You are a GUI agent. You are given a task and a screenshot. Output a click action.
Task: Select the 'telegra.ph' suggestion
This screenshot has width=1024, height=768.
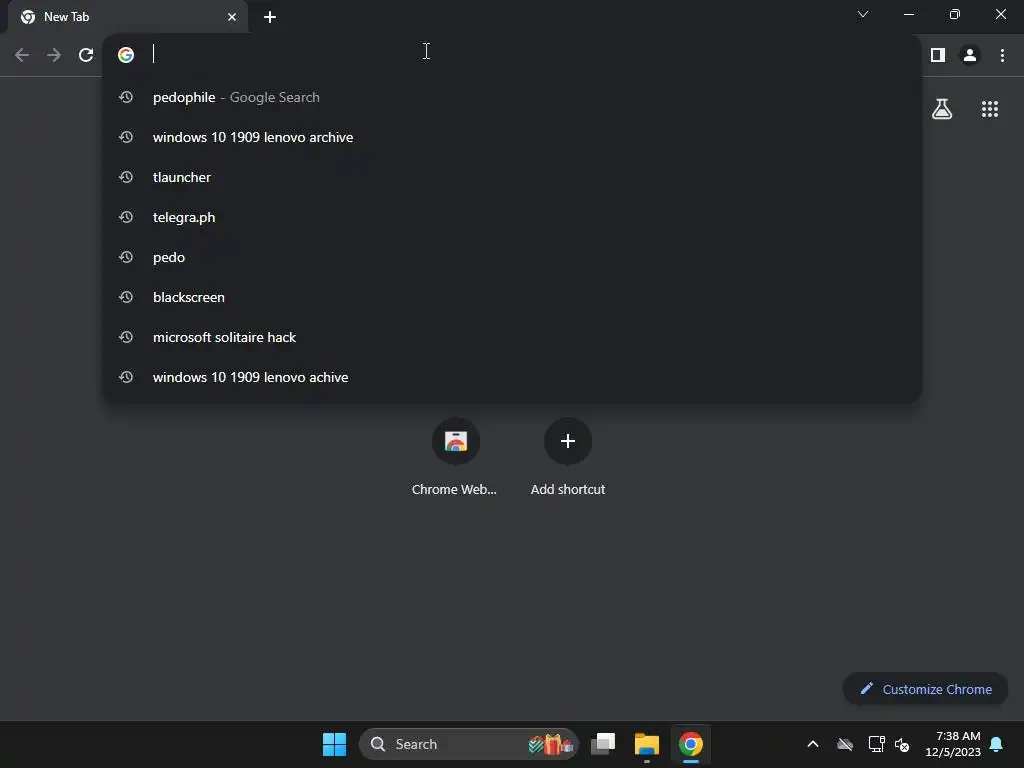coord(513,217)
